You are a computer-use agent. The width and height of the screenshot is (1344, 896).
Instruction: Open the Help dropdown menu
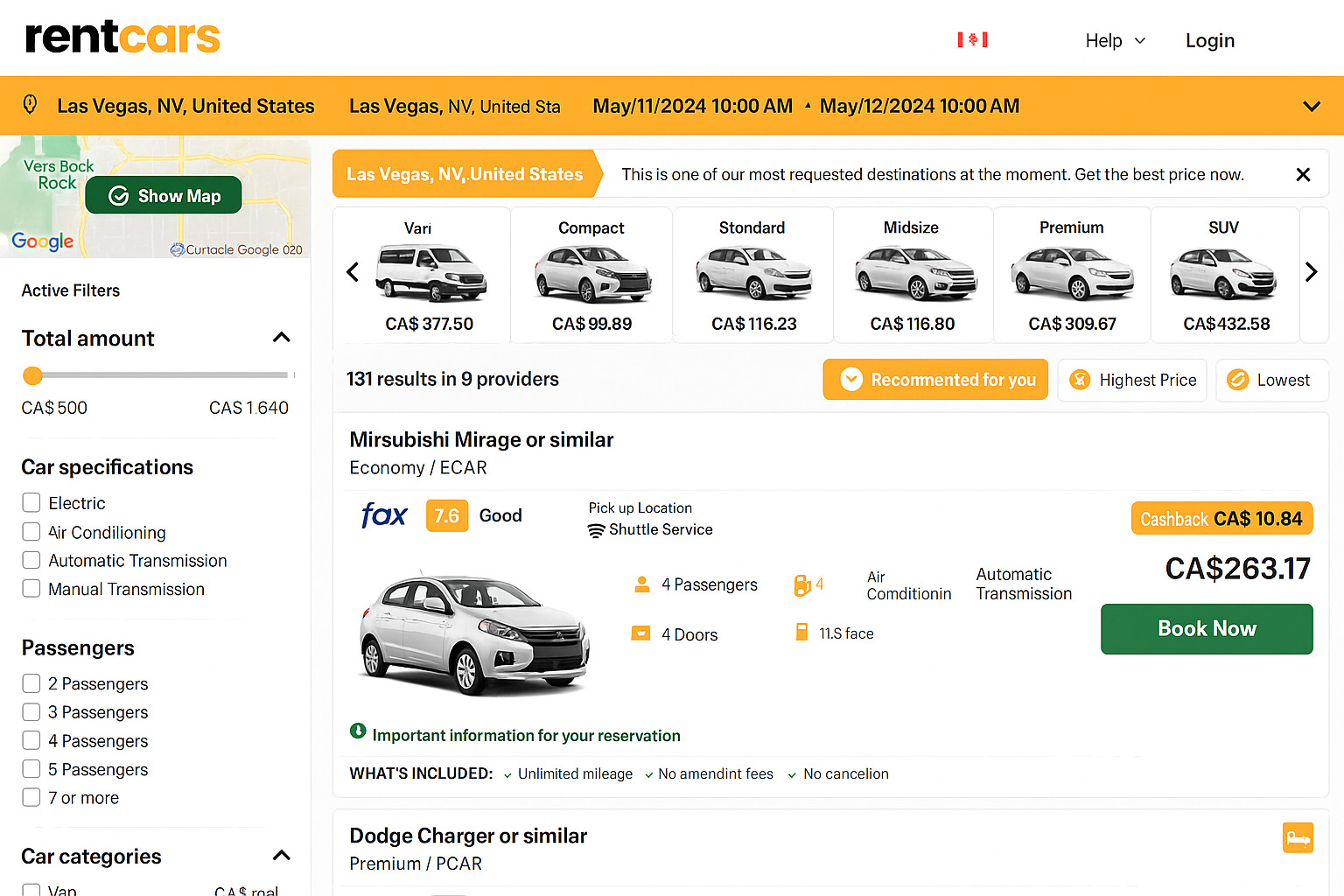click(x=1115, y=41)
